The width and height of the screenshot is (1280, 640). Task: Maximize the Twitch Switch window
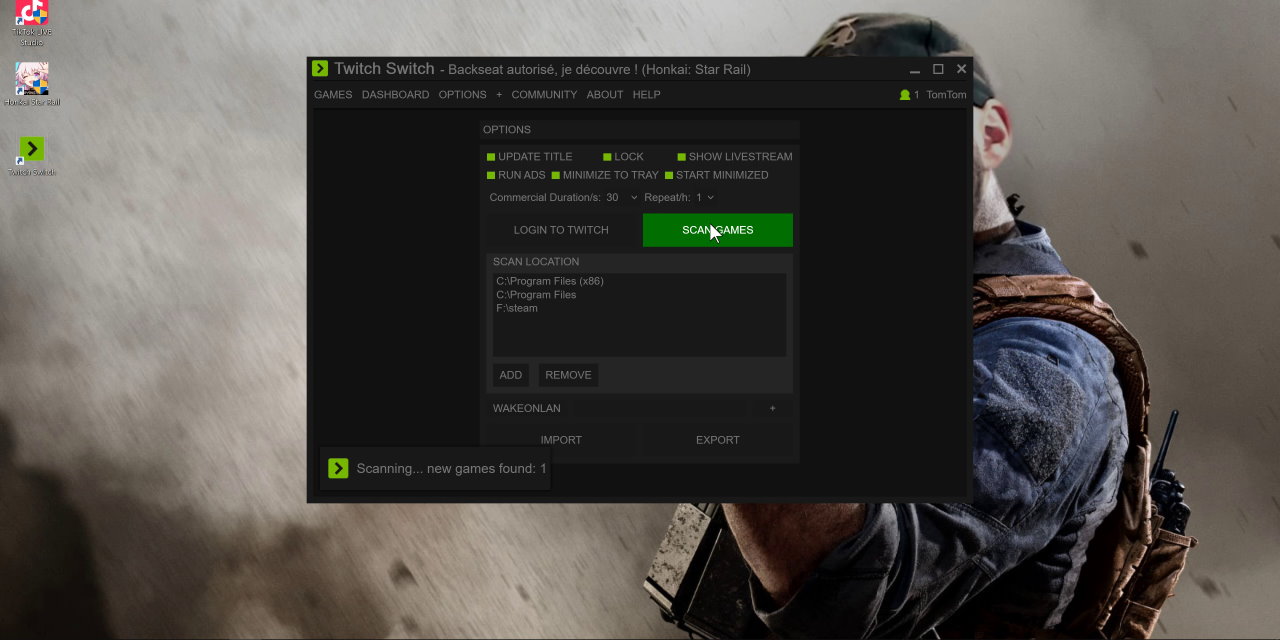[x=938, y=69]
